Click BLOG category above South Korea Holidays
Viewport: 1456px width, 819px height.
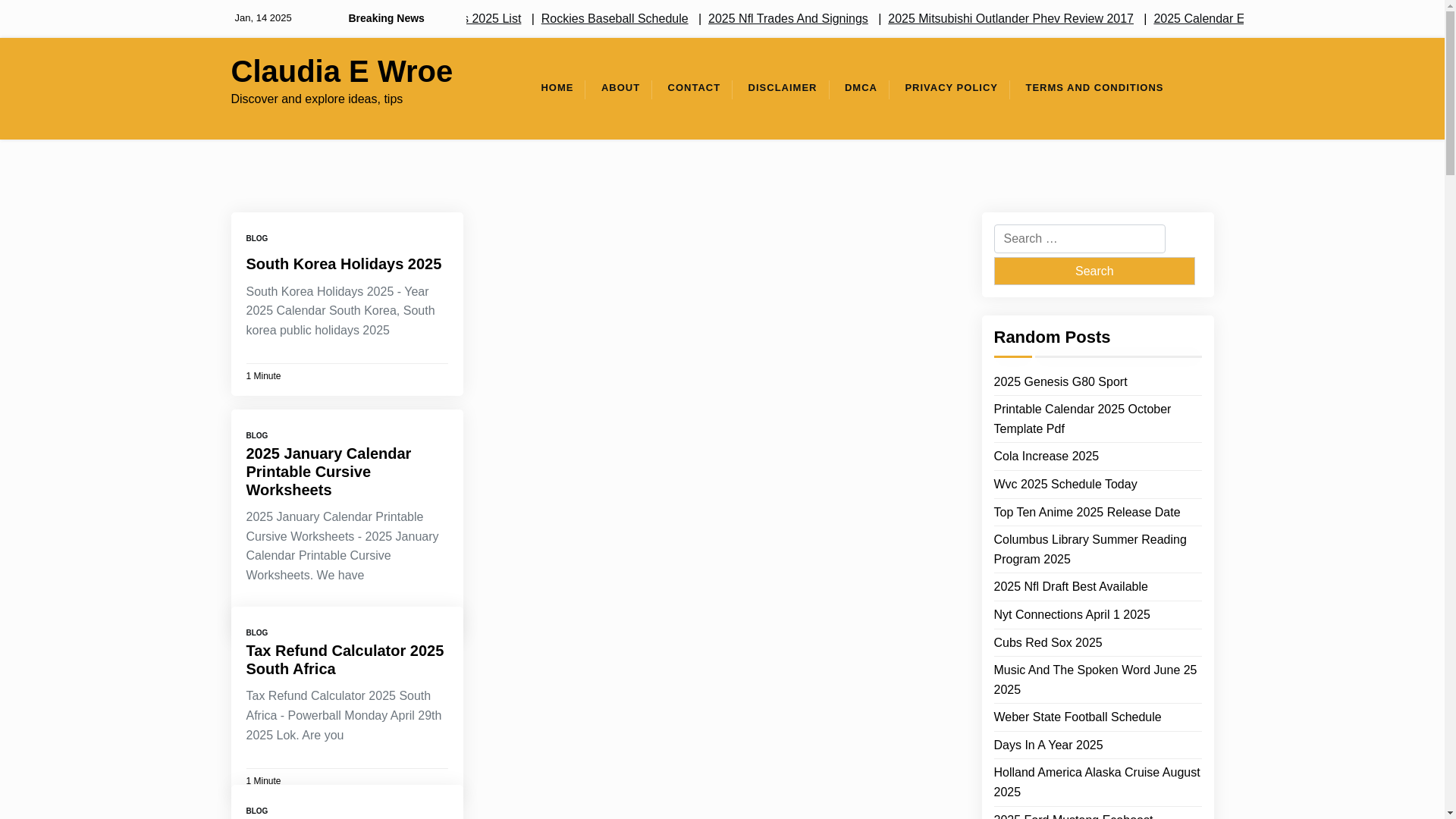tap(256, 238)
